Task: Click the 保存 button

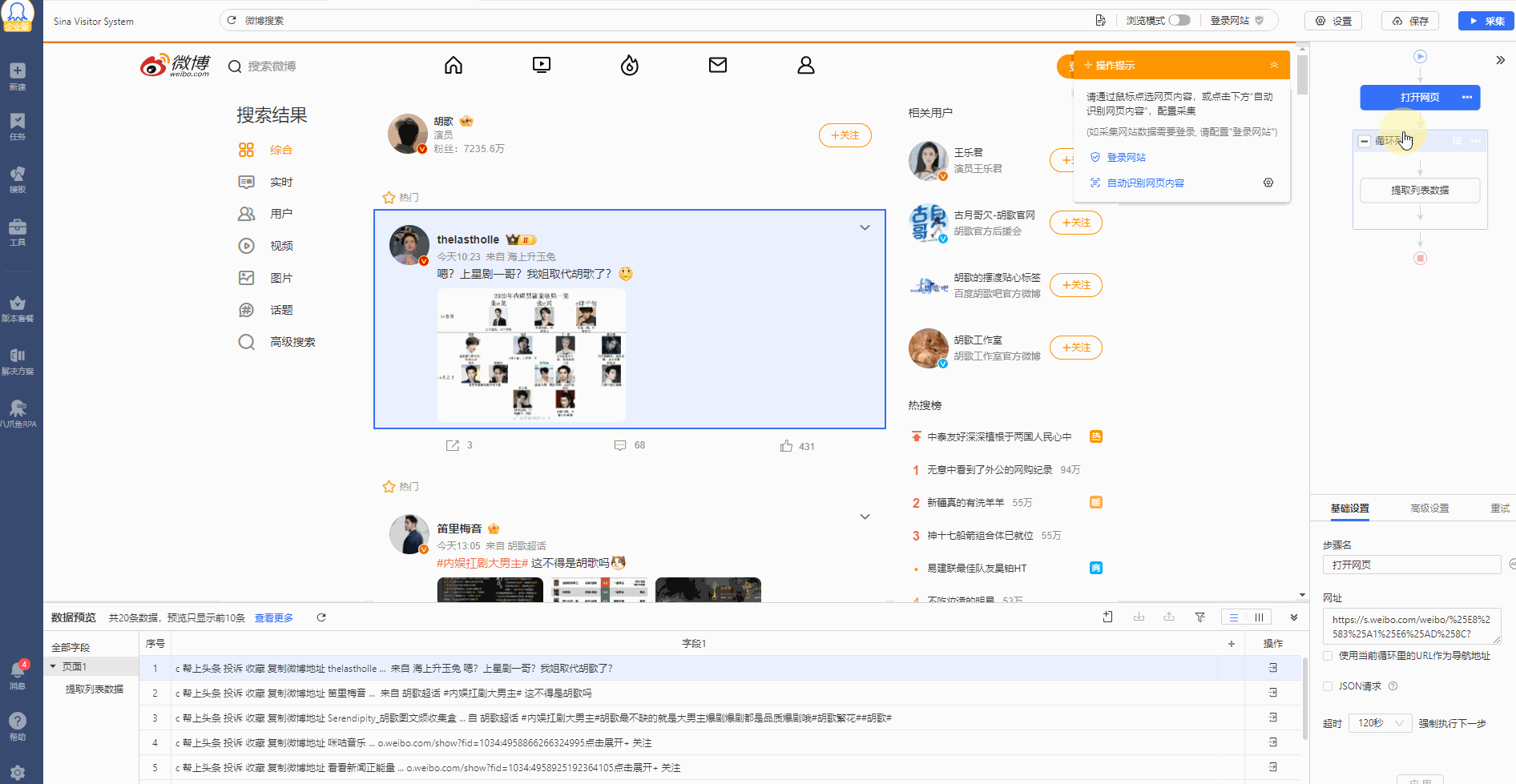Action: click(1410, 21)
